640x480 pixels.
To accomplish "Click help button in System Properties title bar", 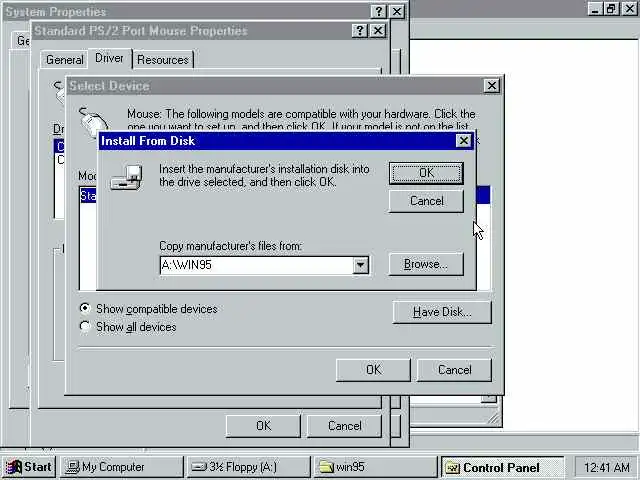I will [x=378, y=11].
